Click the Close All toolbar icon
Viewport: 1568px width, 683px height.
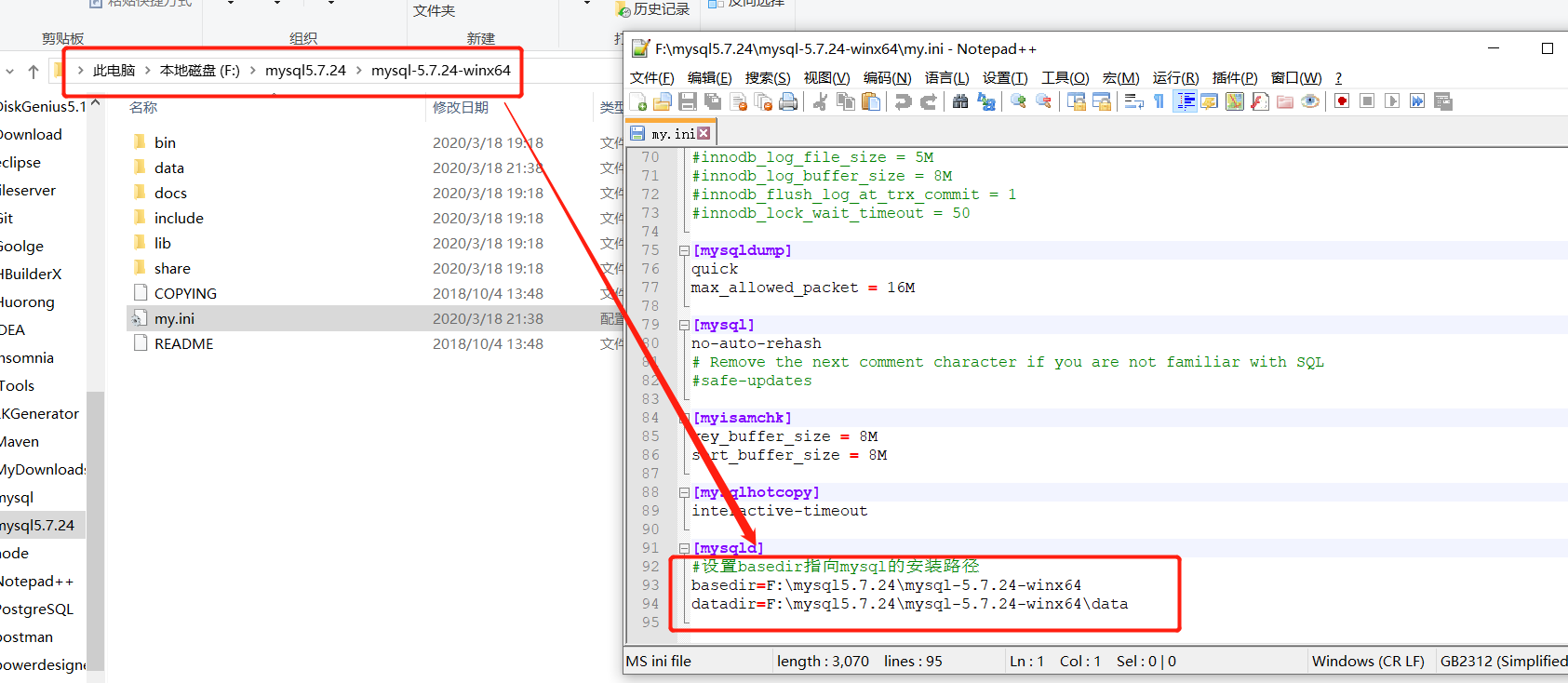(x=763, y=101)
